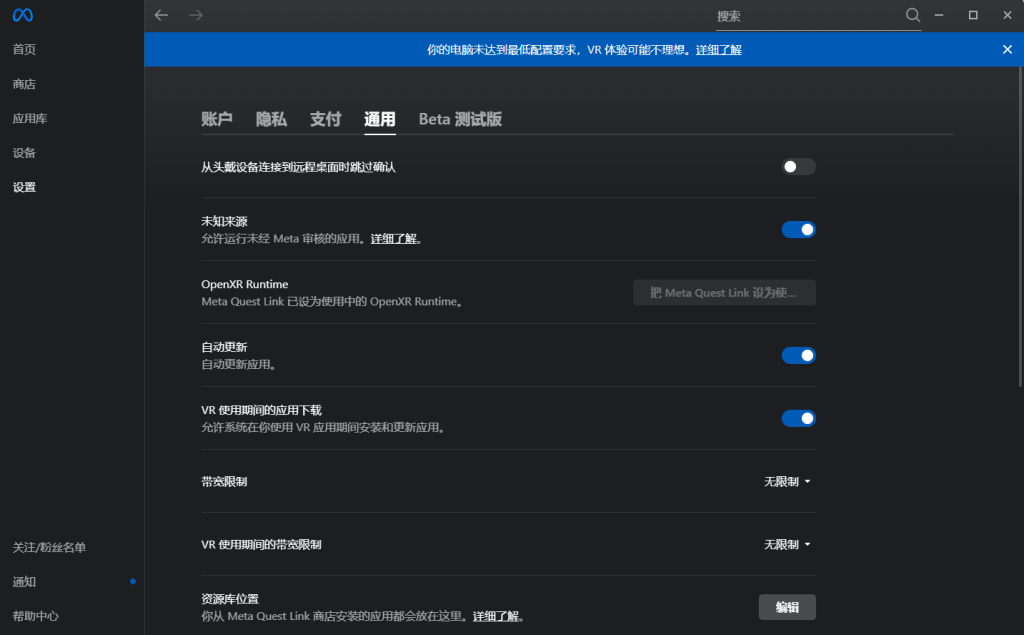Go back with the left arrow

(x=161, y=15)
